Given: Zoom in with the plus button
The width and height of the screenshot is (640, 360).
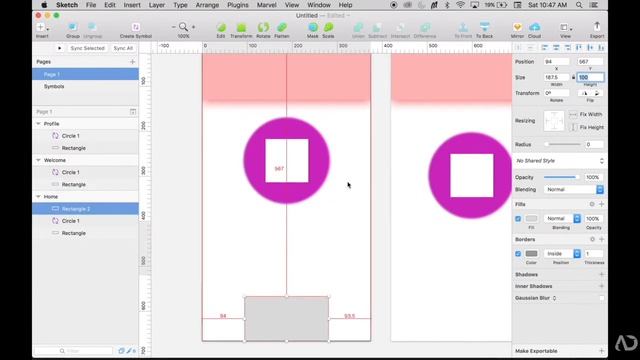Looking at the screenshot, I should pyautogui.click(x=193, y=27).
